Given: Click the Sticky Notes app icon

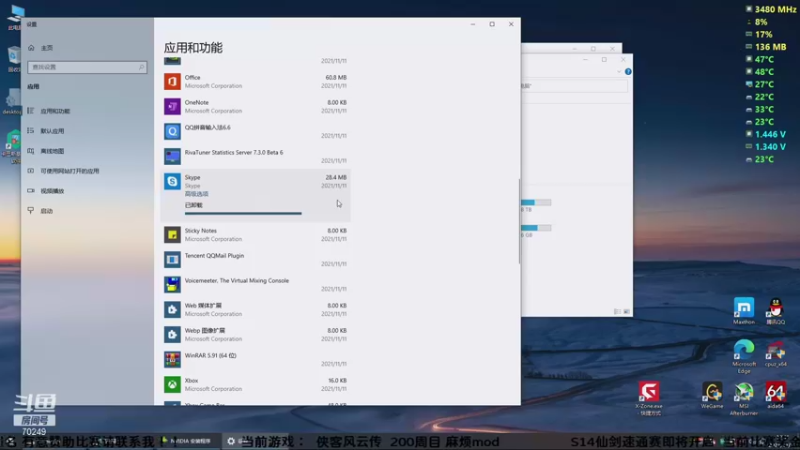Looking at the screenshot, I should pos(172,235).
